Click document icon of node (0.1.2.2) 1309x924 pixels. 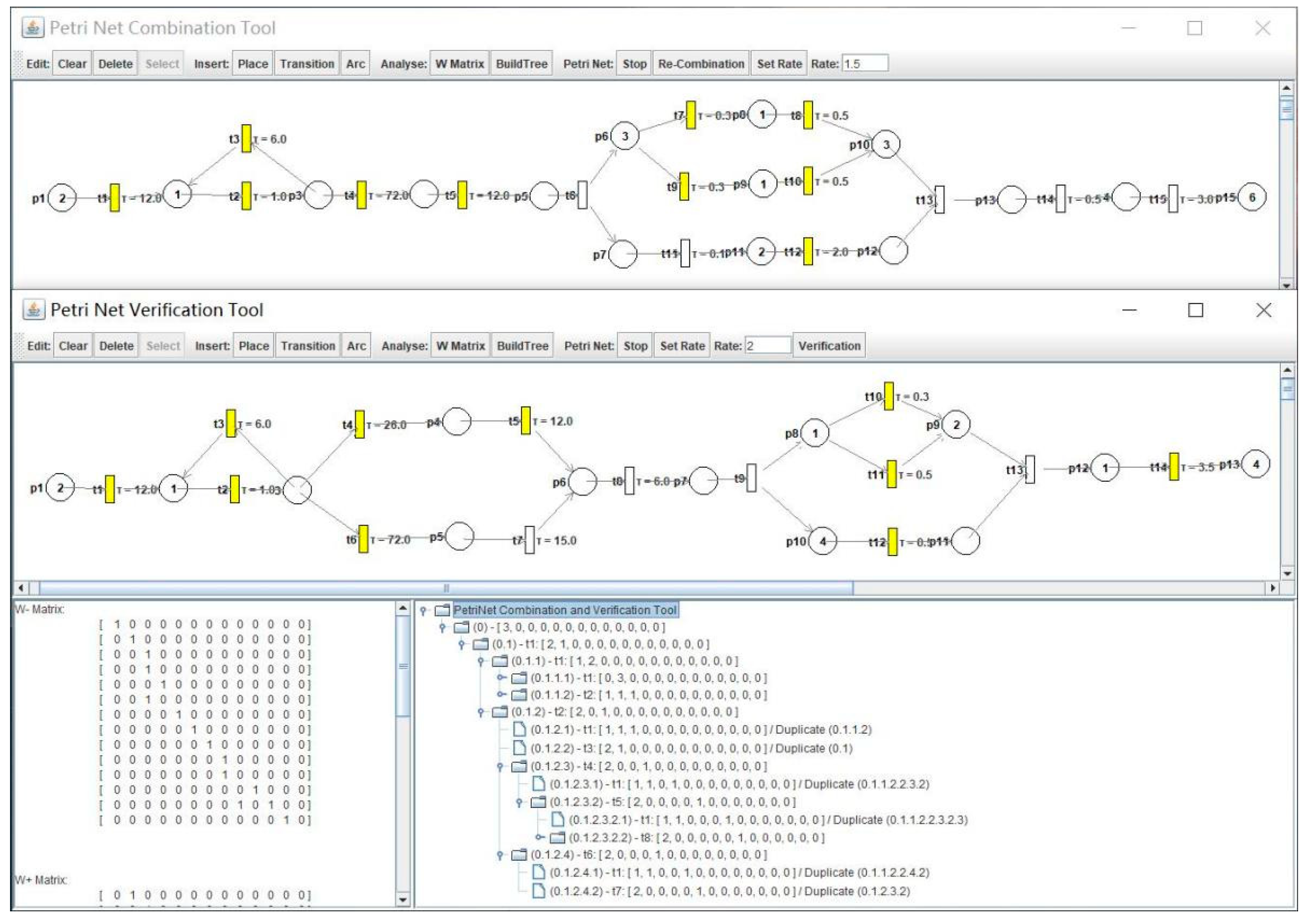click(519, 747)
